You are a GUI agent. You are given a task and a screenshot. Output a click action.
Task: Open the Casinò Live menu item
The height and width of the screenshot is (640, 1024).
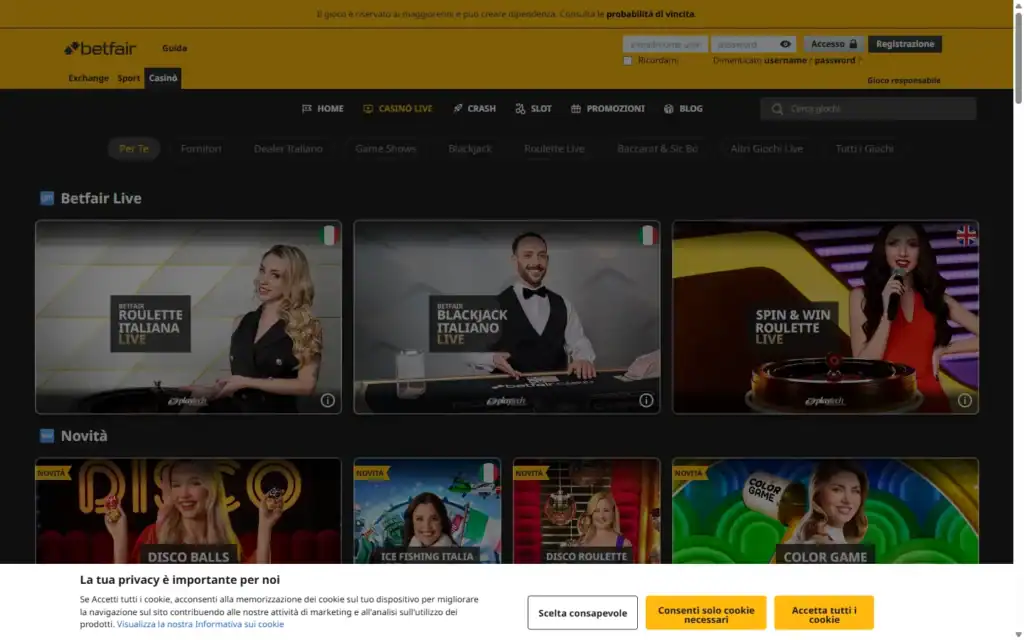tap(398, 108)
